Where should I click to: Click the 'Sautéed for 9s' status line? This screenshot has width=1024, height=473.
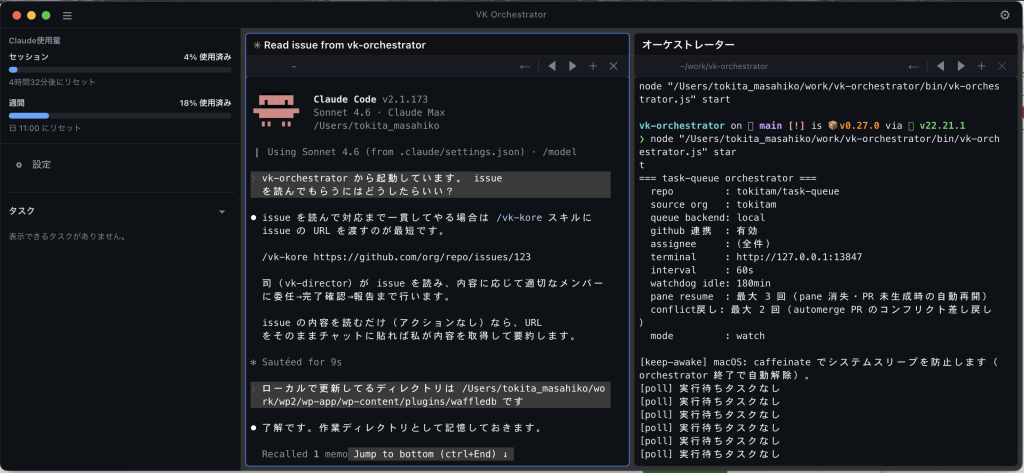[x=302, y=362]
